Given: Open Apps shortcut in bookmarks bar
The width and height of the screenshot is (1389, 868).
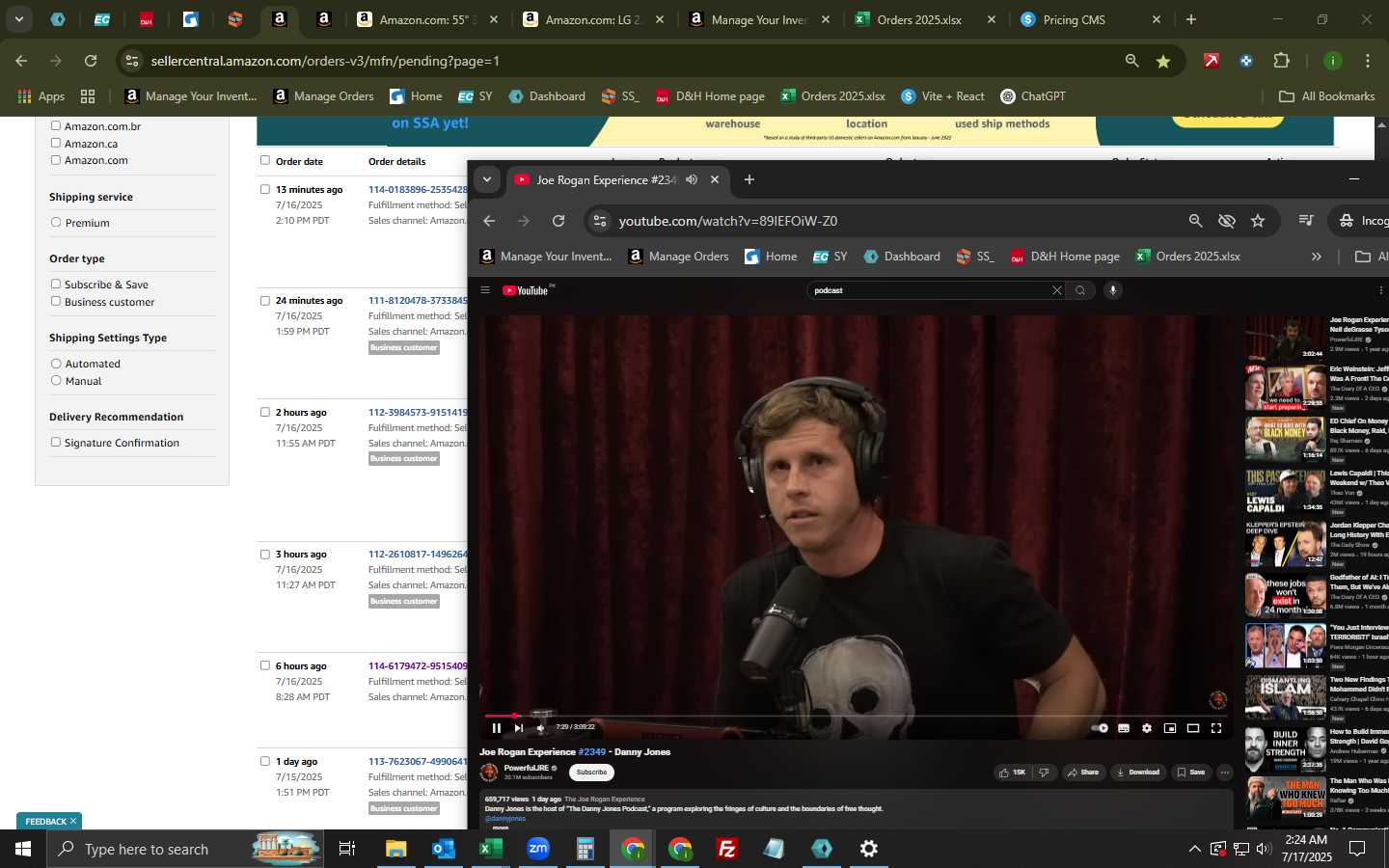Looking at the screenshot, I should pyautogui.click(x=41, y=96).
